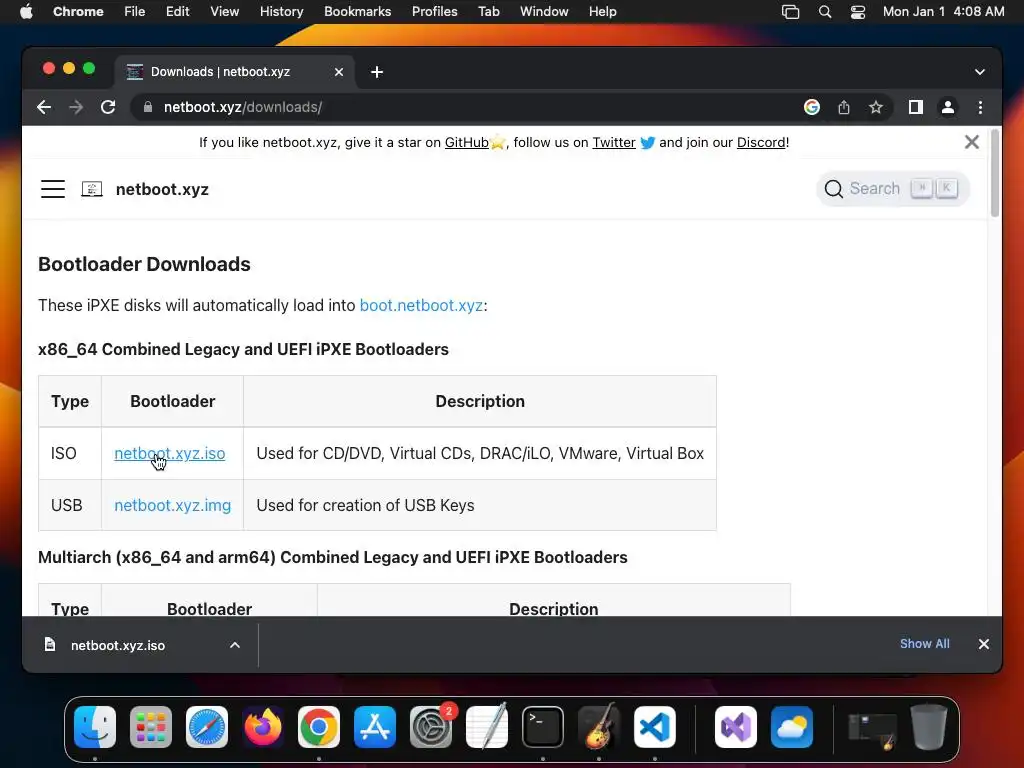Open the Bookmarks menu
1024x768 pixels.
[x=357, y=11]
